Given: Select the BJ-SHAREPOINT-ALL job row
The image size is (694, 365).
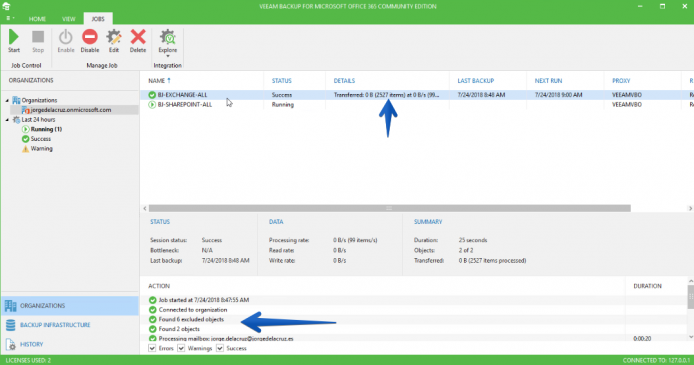Looking at the screenshot, I should [416, 105].
